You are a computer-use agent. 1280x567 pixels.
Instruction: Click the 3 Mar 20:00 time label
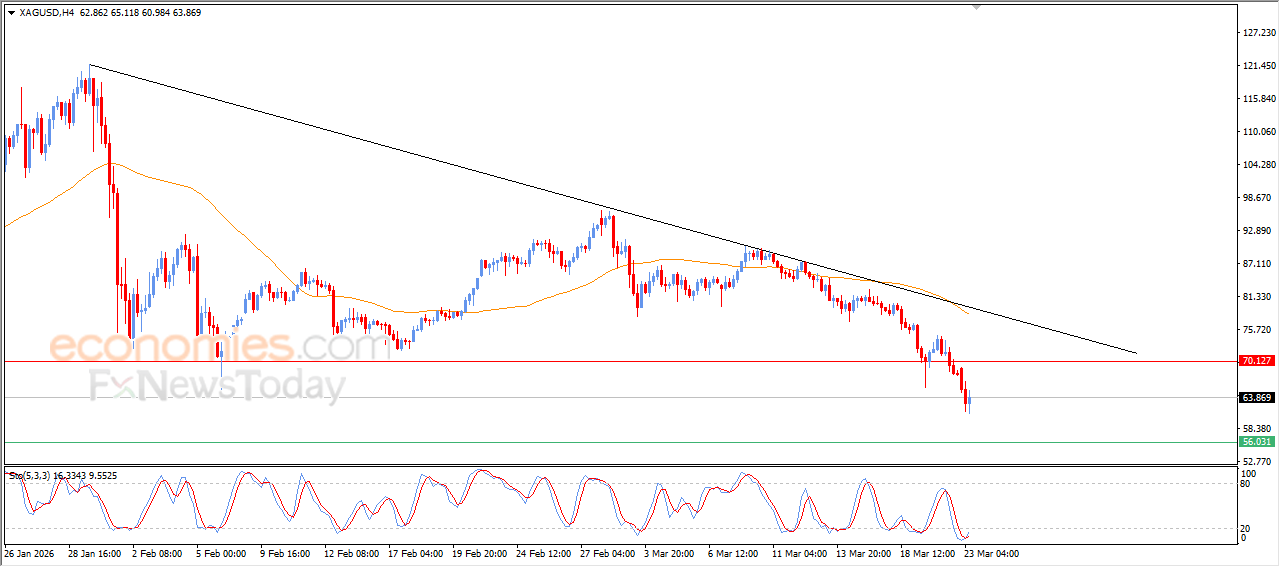pyautogui.click(x=669, y=553)
